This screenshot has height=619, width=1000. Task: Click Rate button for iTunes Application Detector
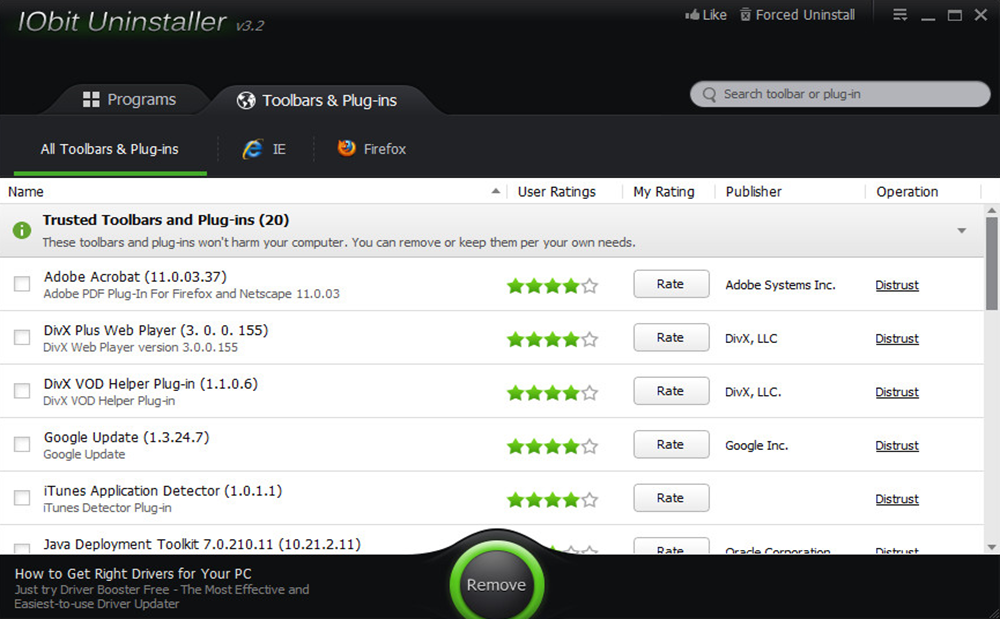pyautogui.click(x=671, y=498)
